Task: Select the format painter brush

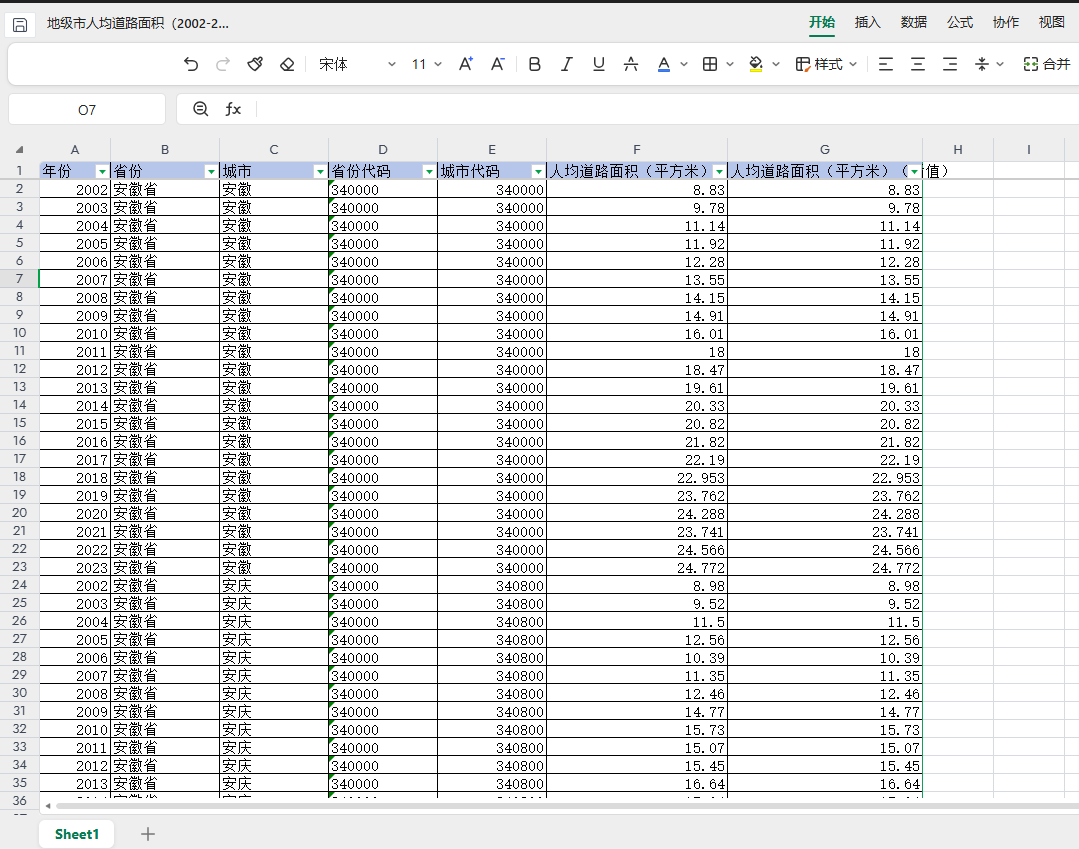Action: point(255,64)
